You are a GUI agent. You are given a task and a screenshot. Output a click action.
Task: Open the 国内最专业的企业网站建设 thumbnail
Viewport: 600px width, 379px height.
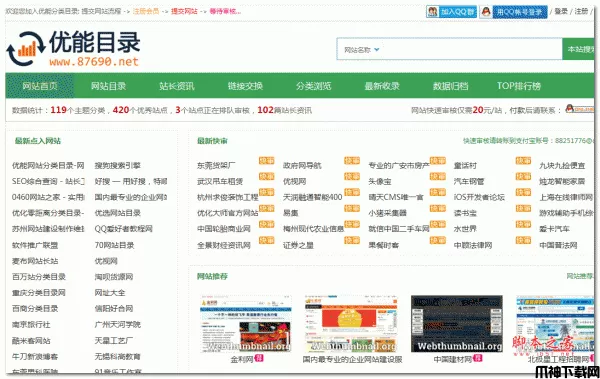[351, 324]
